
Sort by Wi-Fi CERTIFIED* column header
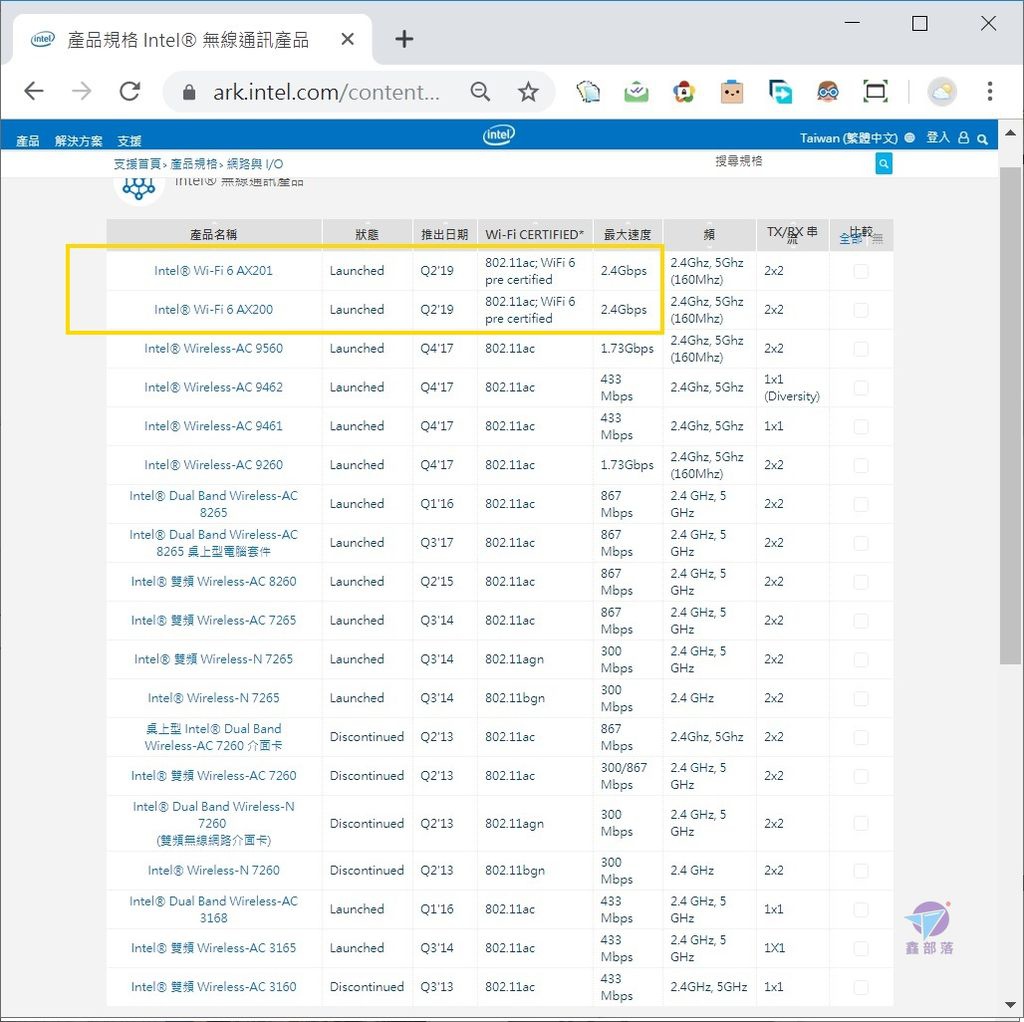[535, 234]
